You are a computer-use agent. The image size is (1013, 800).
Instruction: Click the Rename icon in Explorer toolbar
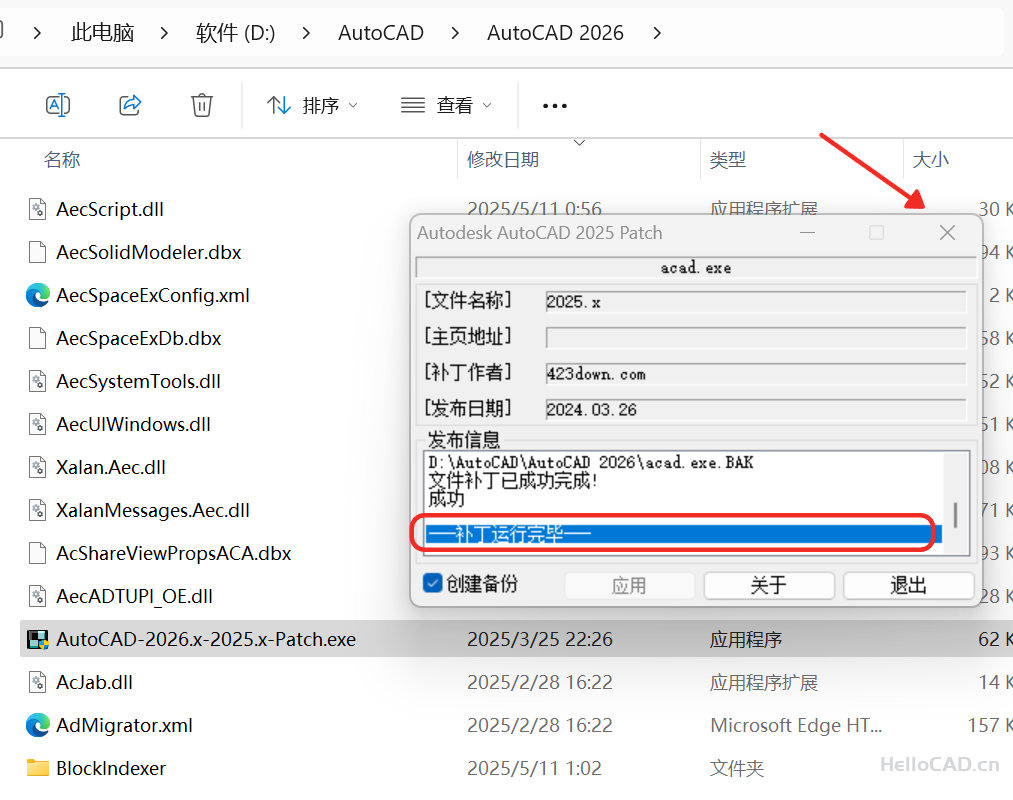point(58,105)
